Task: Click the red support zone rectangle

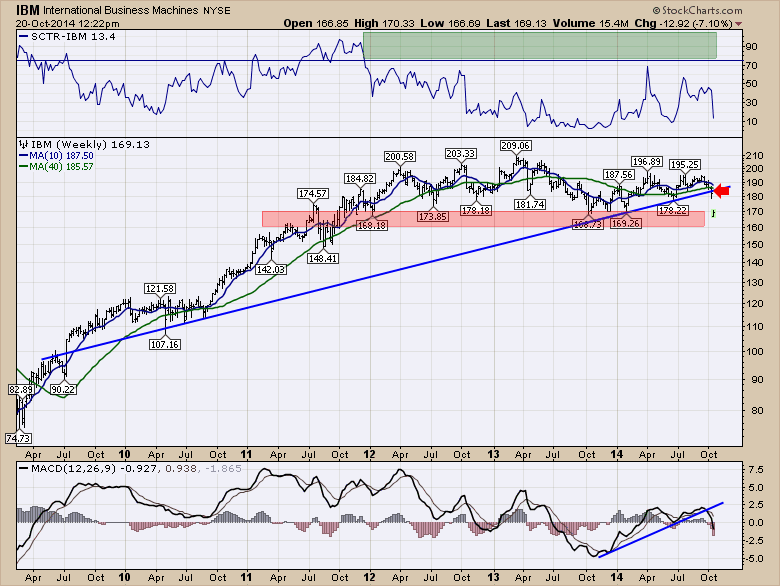Action: click(480, 218)
